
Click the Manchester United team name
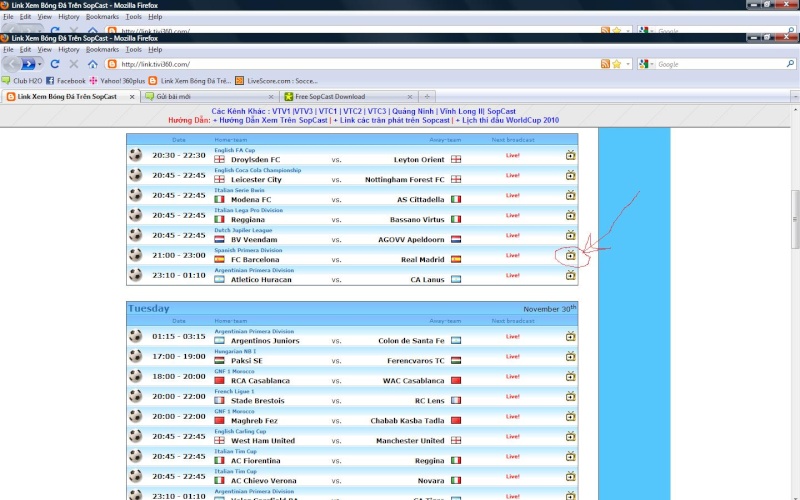point(410,440)
